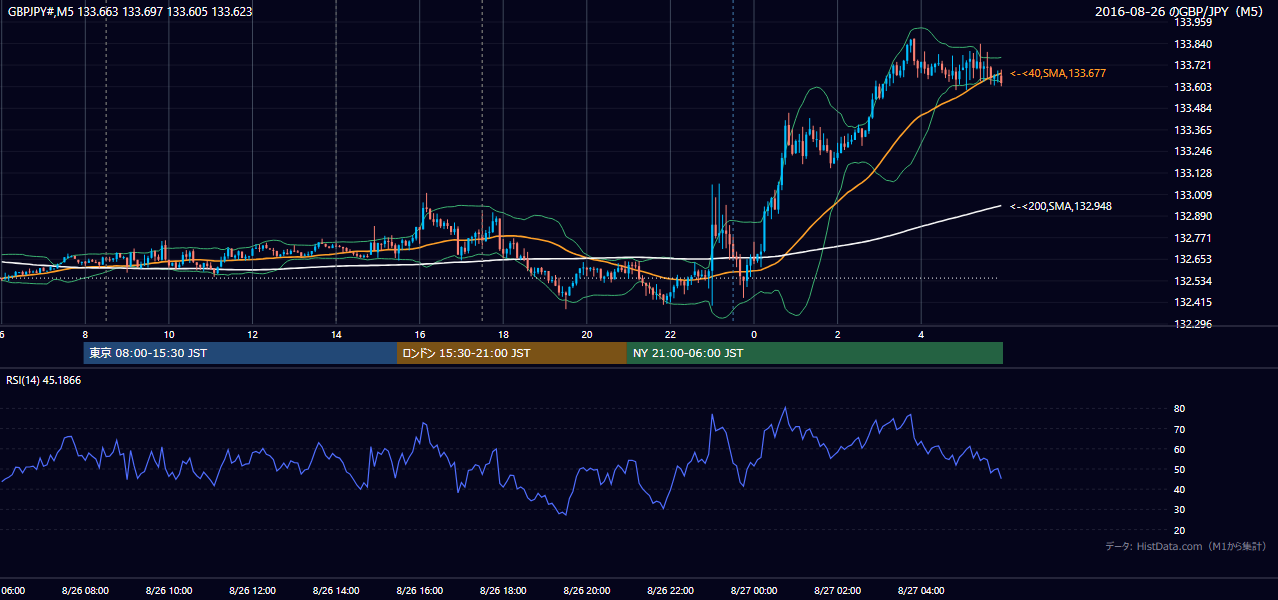Click the 8/26 20:00 date label at bottom
The height and width of the screenshot is (600, 1278).
click(587, 591)
